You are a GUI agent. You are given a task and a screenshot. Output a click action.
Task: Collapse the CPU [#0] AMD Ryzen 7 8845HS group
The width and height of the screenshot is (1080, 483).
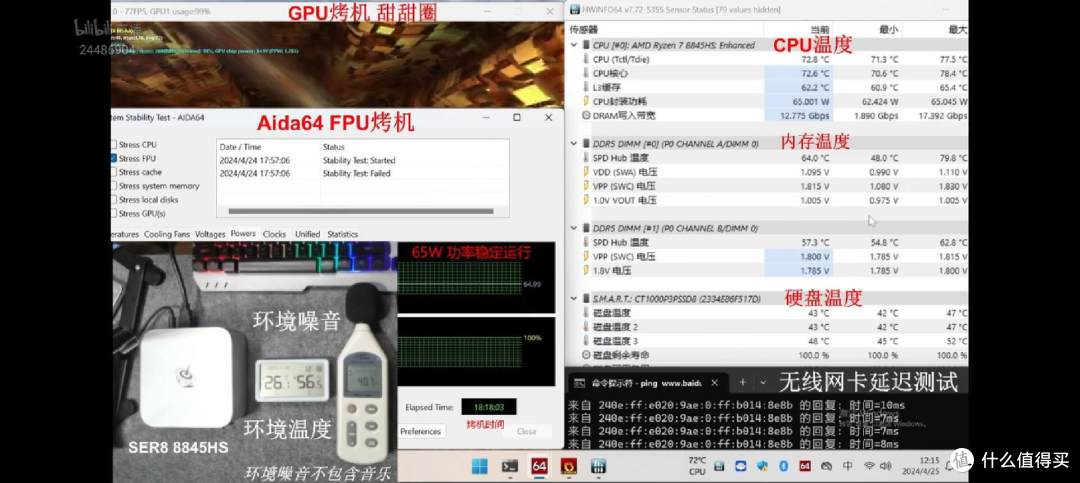pyautogui.click(x=574, y=45)
